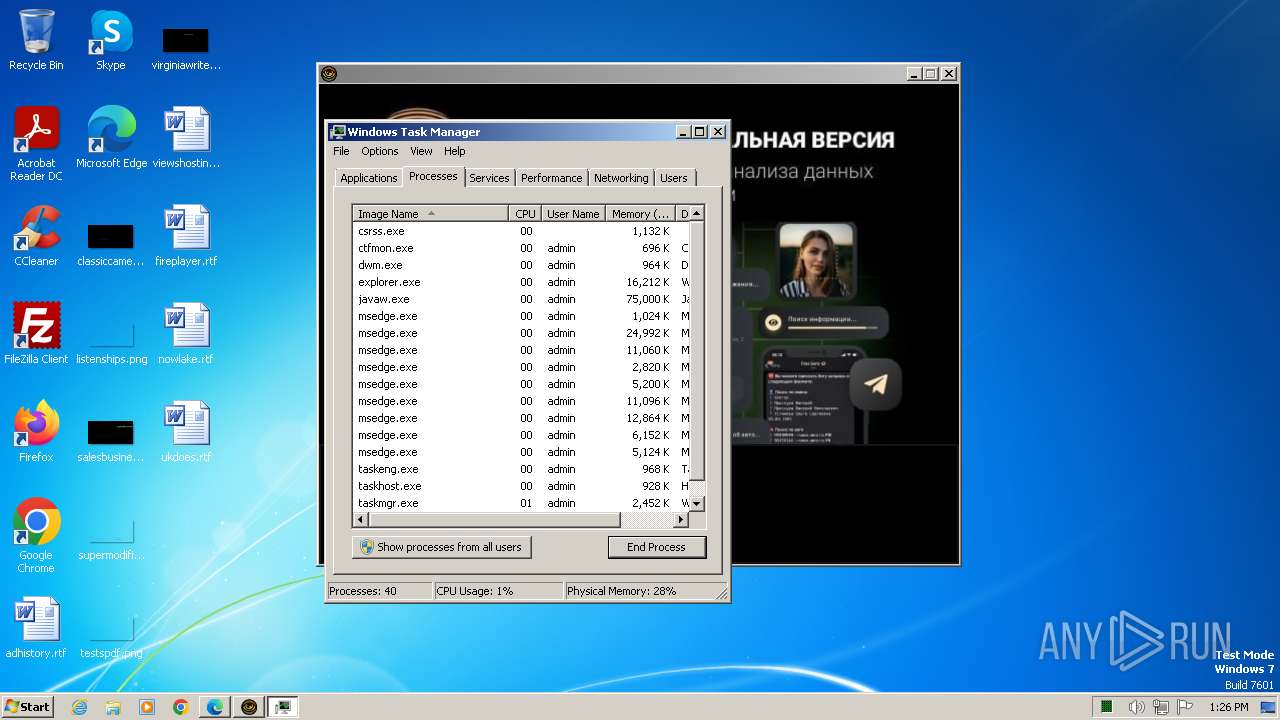This screenshot has height=720, width=1280.
Task: Open the File menu in Task Manager
Action: coord(341,151)
